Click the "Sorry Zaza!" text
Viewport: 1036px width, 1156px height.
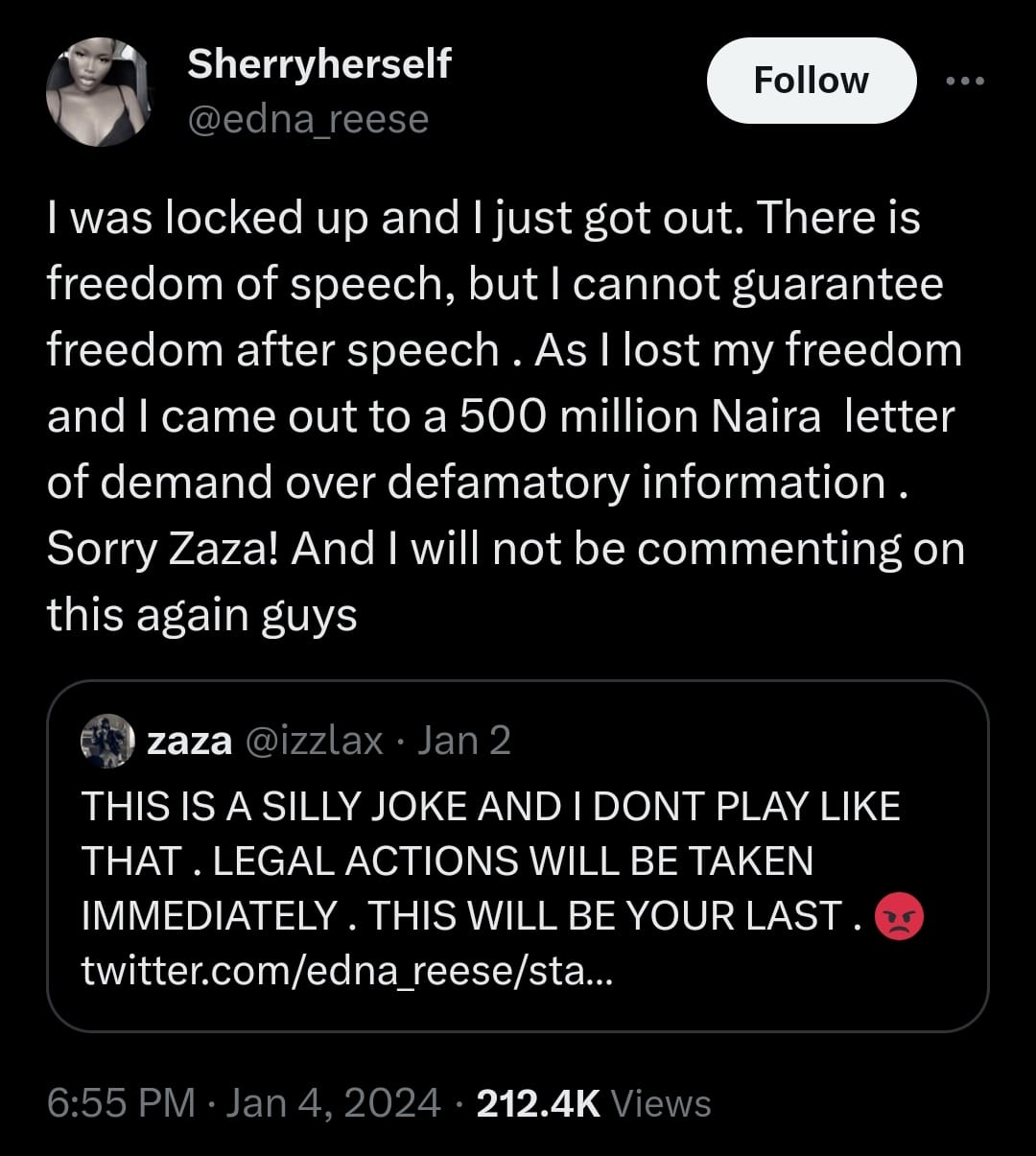161,550
